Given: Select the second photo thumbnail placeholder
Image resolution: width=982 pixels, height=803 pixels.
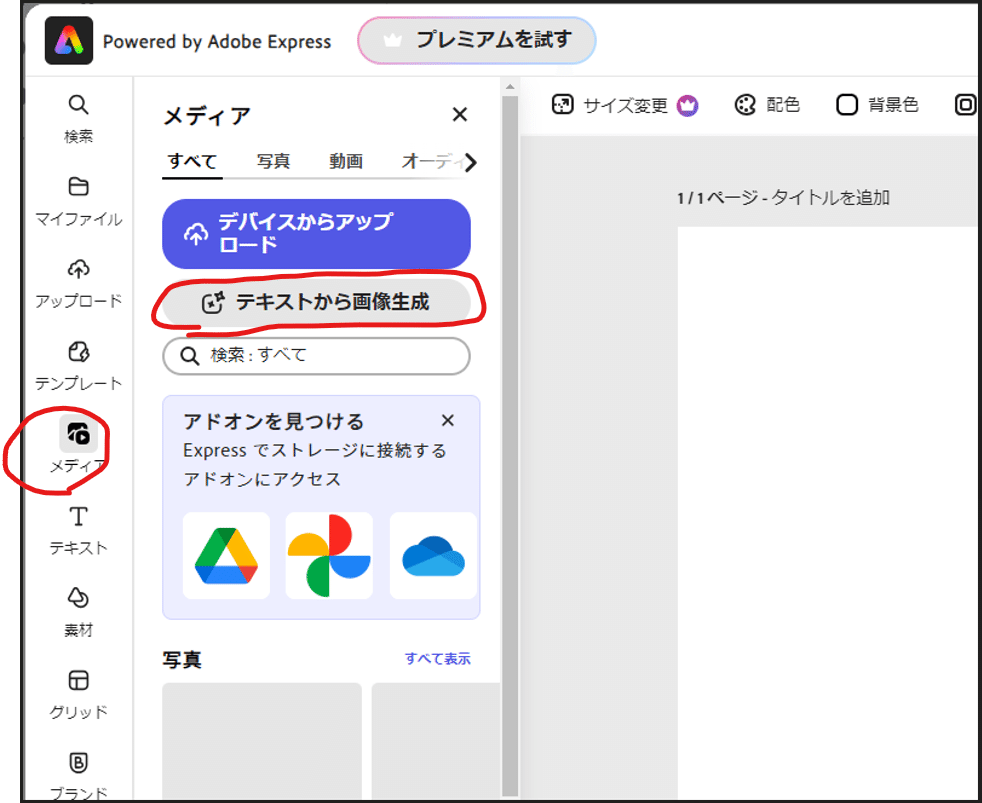Looking at the screenshot, I should point(436,740).
